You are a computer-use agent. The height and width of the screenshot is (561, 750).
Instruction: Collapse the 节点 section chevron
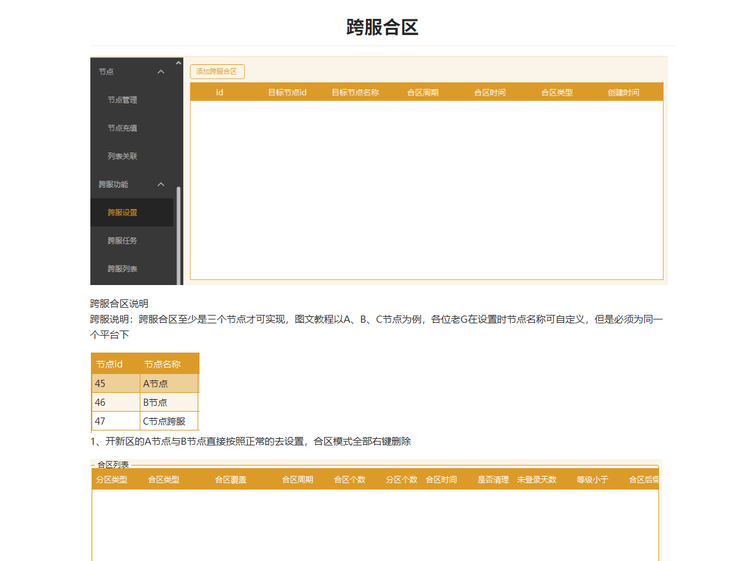pos(161,72)
